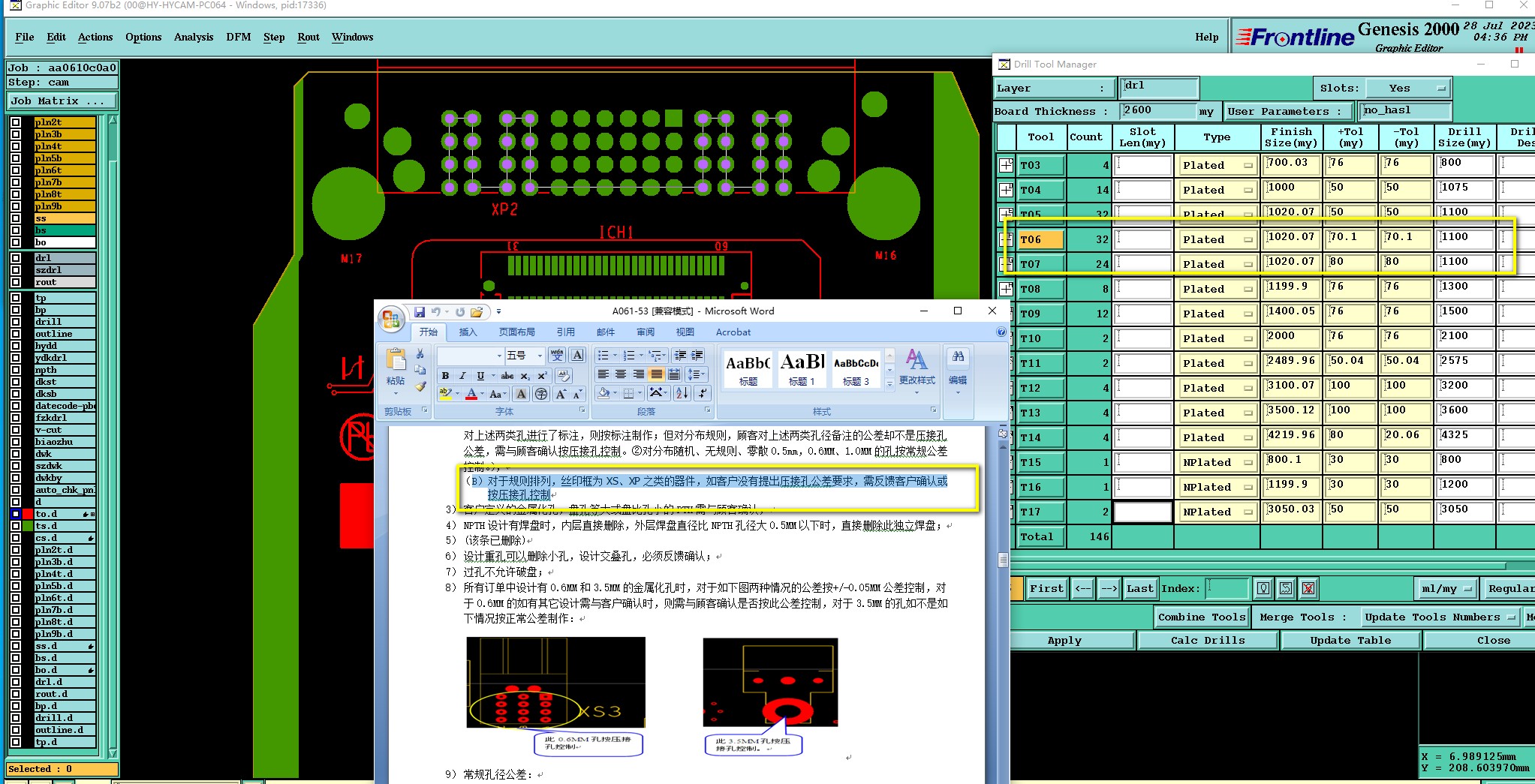The image size is (1535, 784).
Task: Click the Cut scissors icon in Word
Action: pos(420,354)
